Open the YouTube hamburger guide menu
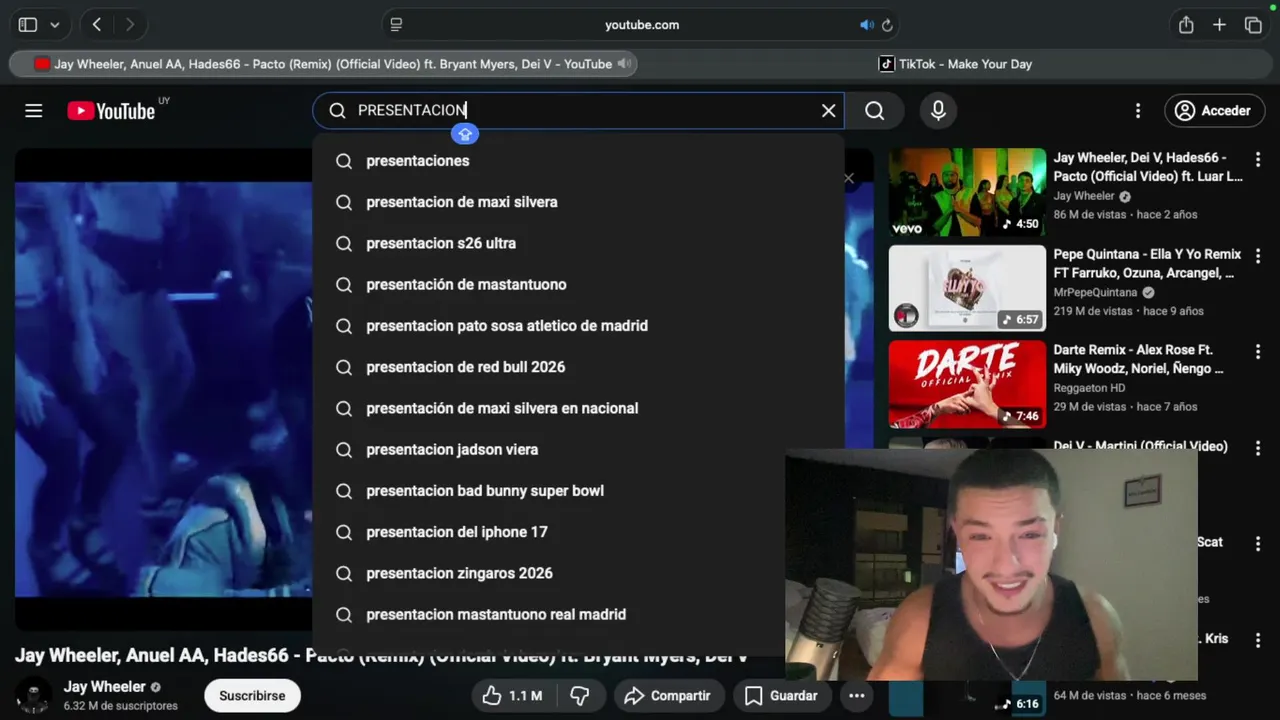The height and width of the screenshot is (720, 1280). [34, 111]
